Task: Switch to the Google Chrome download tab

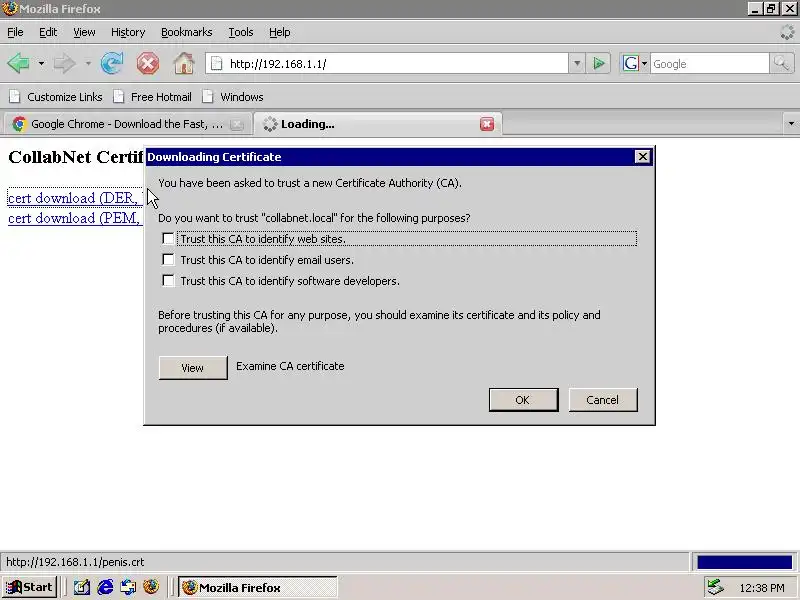Action: click(128, 124)
